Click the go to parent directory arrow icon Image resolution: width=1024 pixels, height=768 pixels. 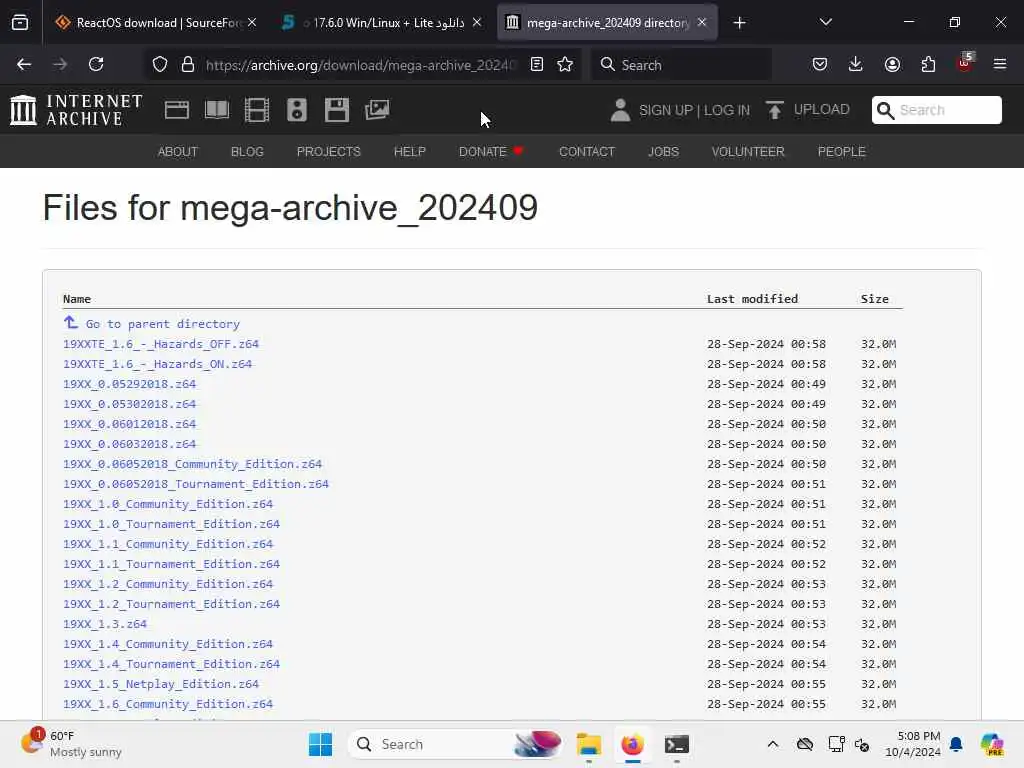(71, 323)
